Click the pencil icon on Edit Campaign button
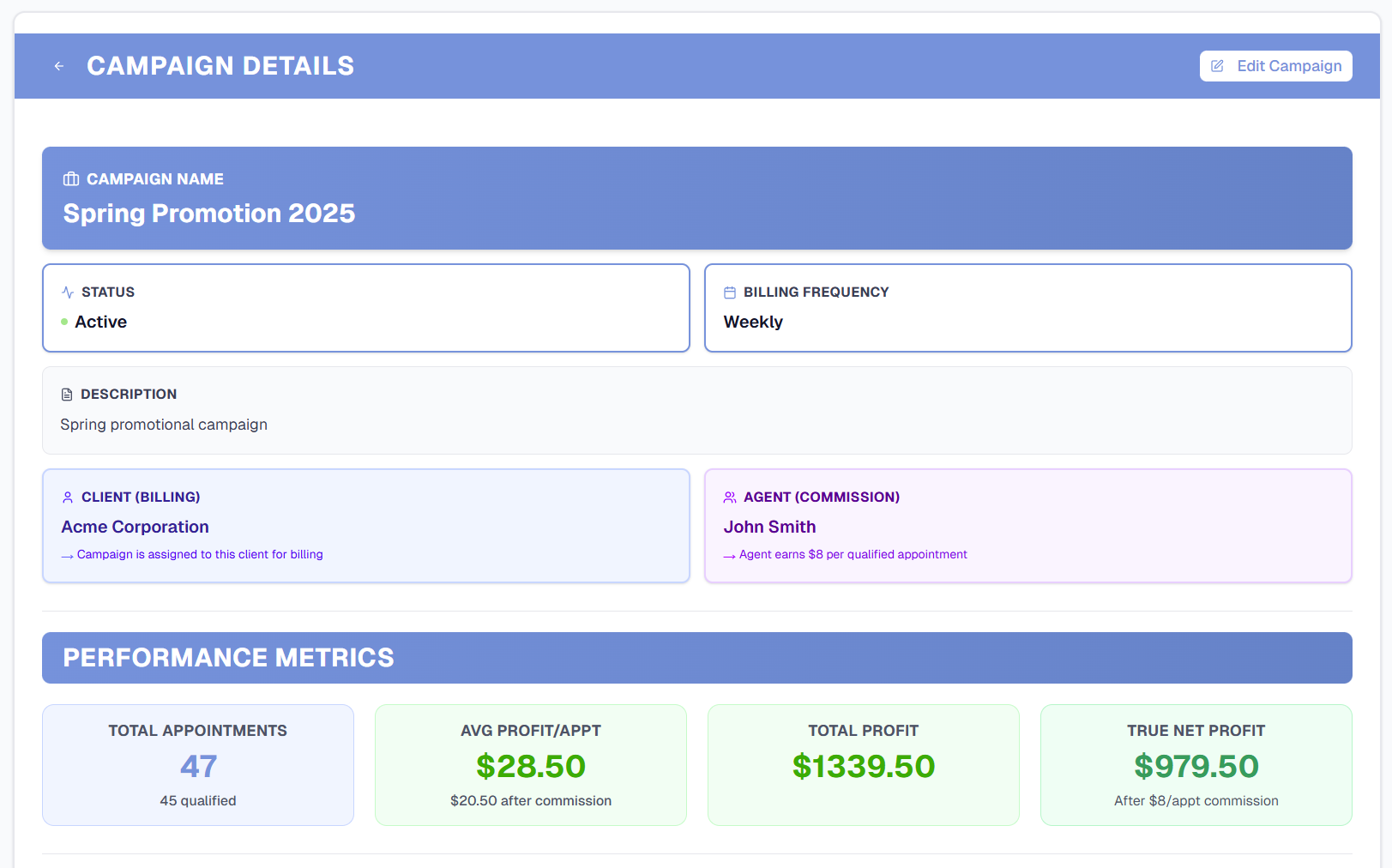 [1219, 65]
